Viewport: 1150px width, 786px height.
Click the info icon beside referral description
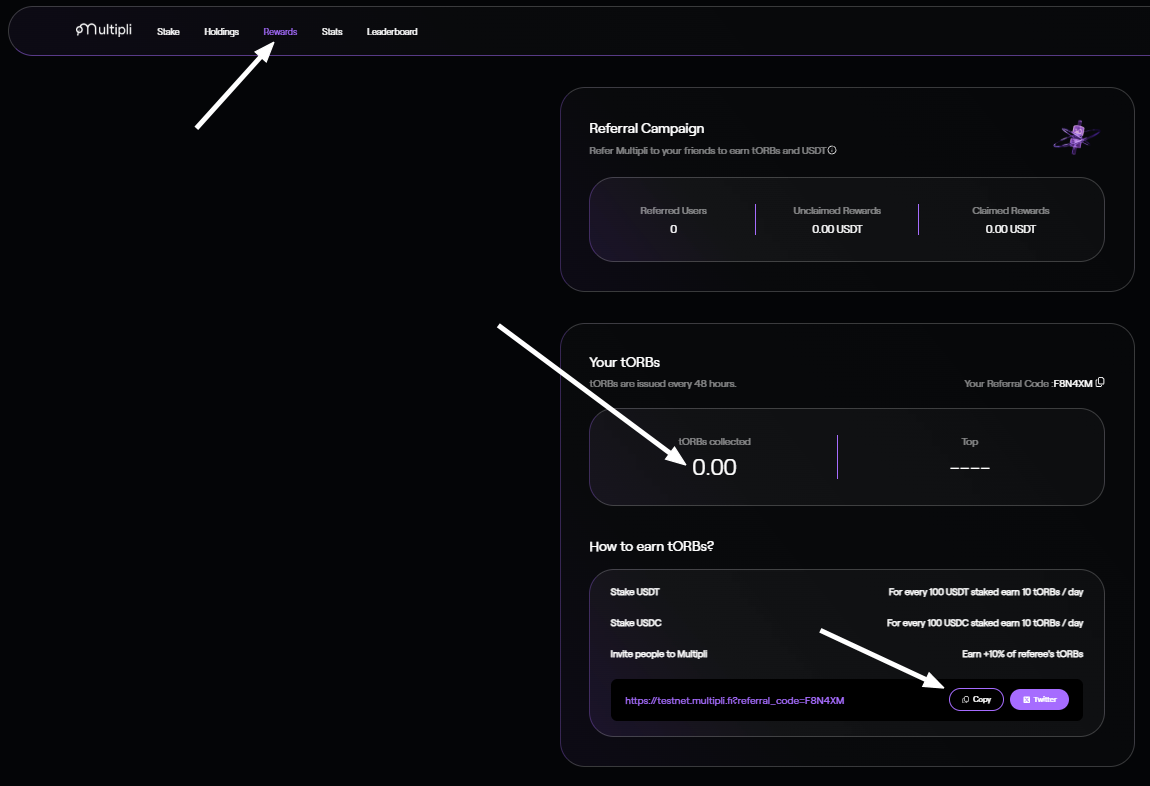tap(832, 151)
